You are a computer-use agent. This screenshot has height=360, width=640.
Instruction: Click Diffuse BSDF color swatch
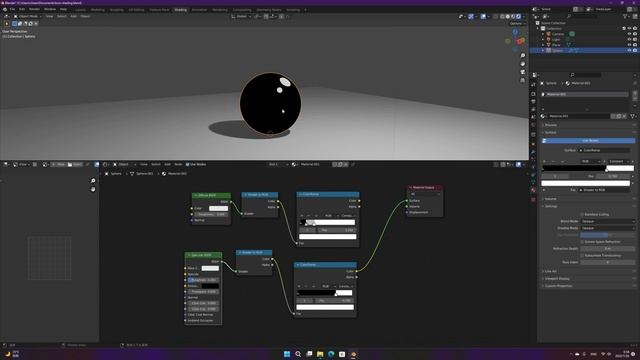[218, 208]
